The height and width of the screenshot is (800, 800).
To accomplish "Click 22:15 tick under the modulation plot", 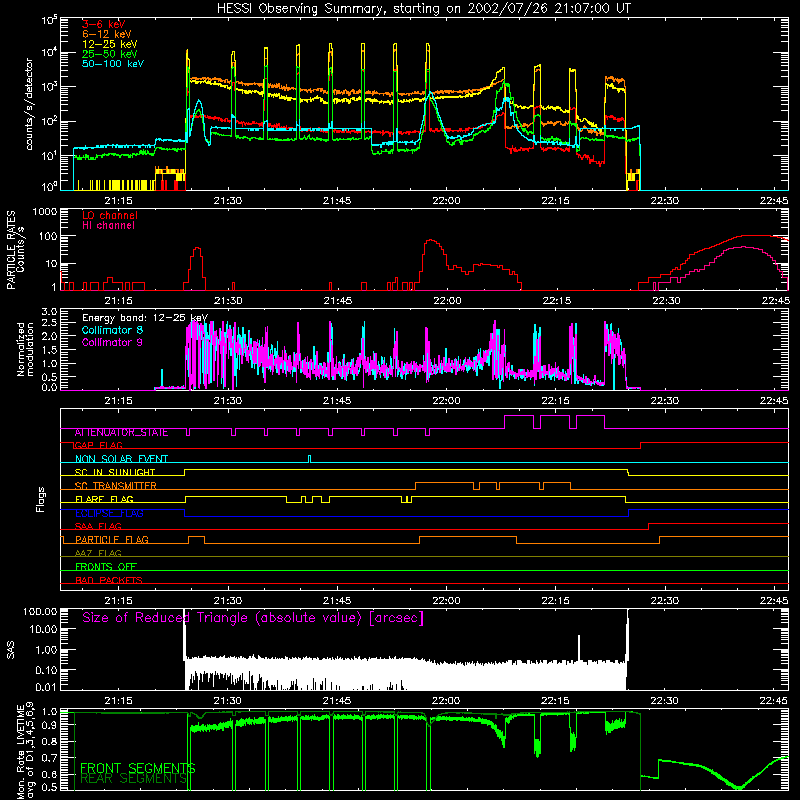I will (x=556, y=401).
